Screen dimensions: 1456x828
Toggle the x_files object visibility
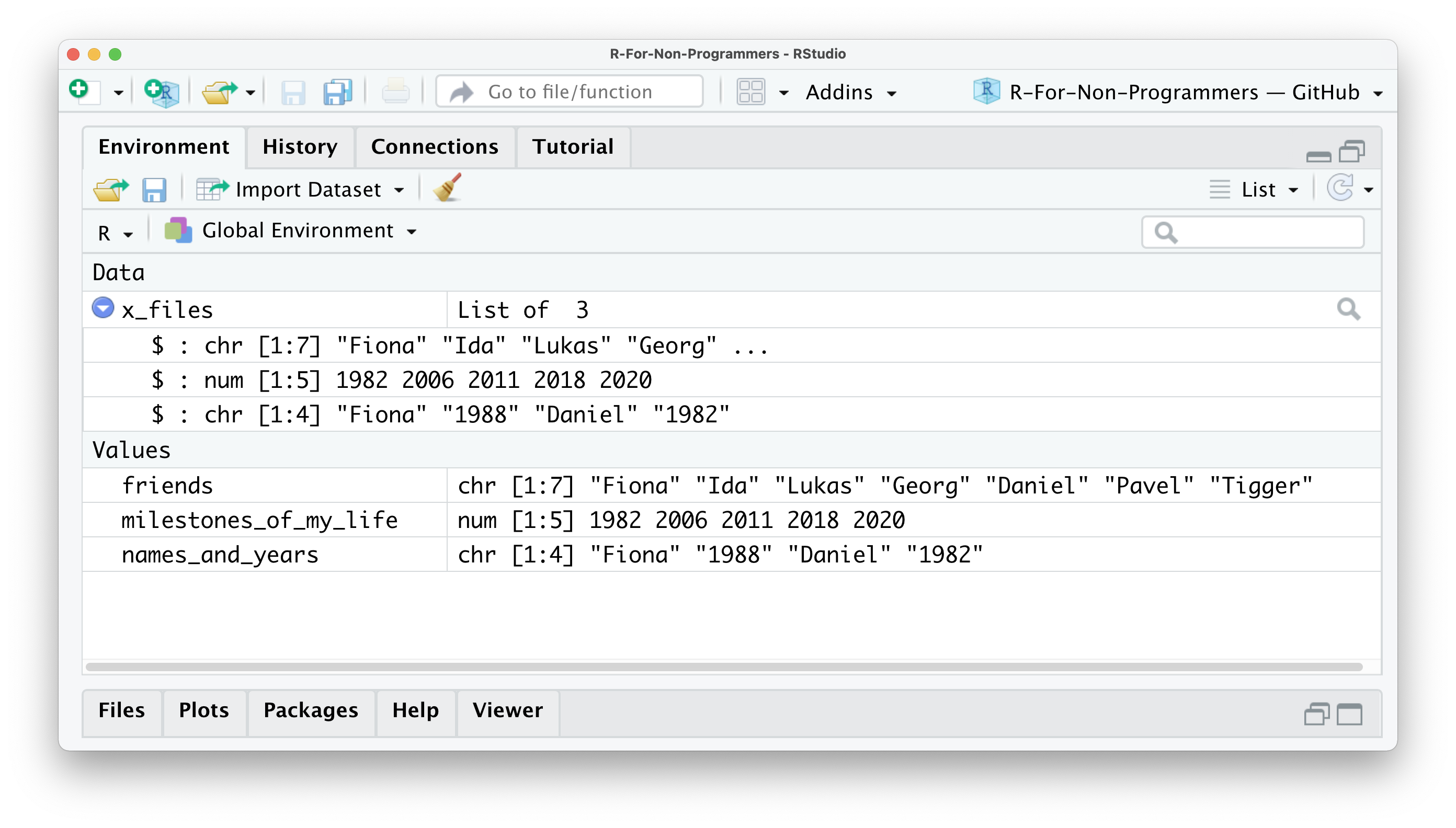point(104,309)
